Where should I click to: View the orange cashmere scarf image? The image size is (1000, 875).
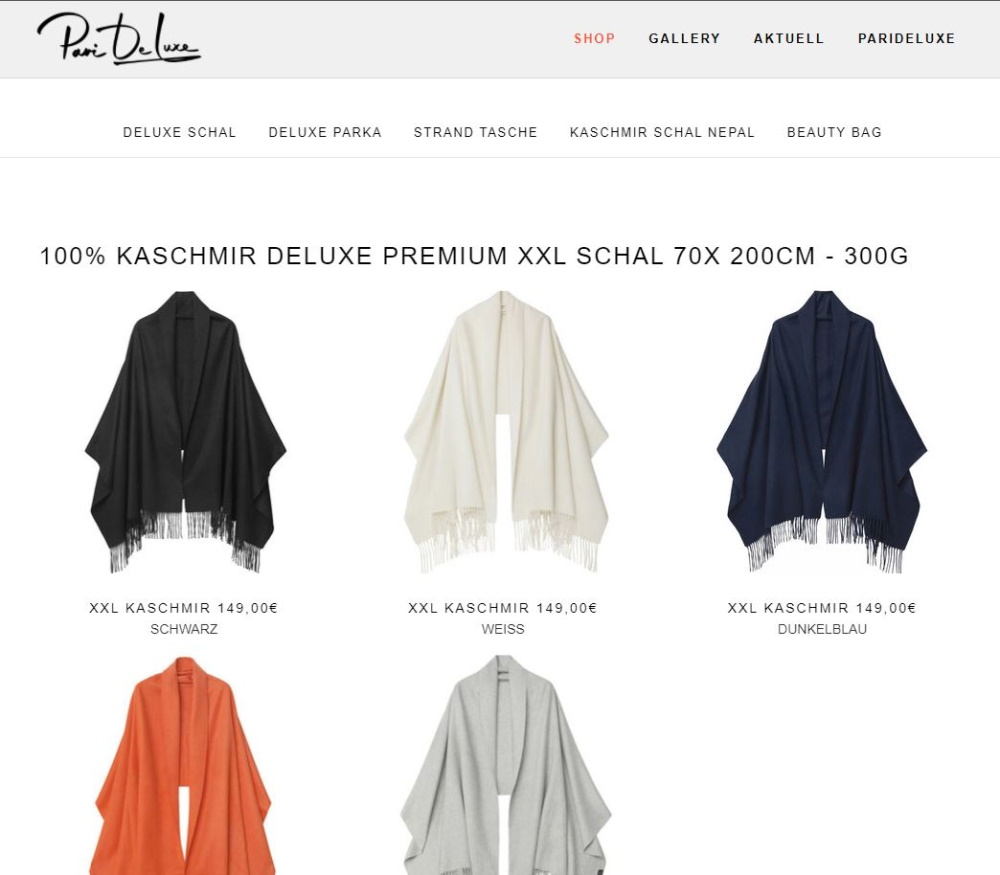click(x=184, y=765)
